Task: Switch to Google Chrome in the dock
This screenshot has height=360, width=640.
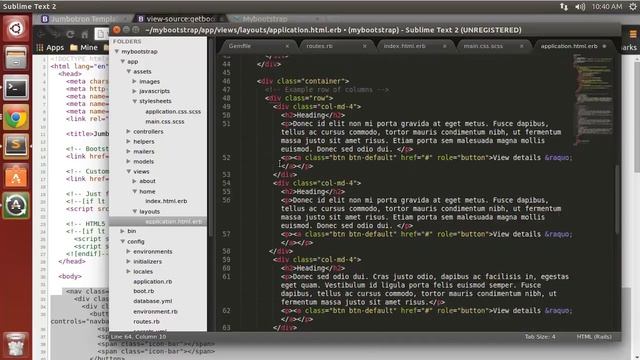Action: [x=16, y=117]
